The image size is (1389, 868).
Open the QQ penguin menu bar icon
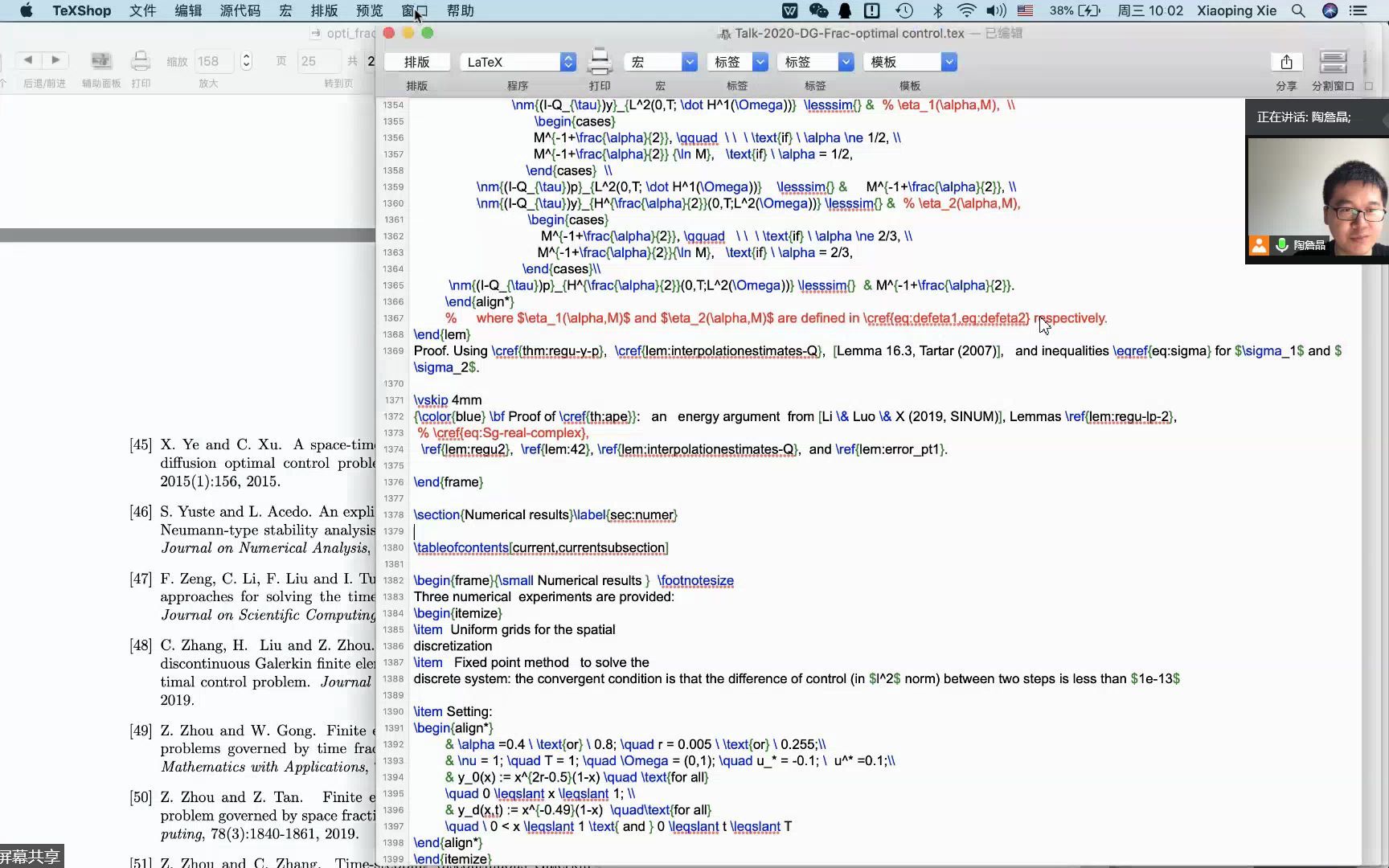(x=845, y=10)
